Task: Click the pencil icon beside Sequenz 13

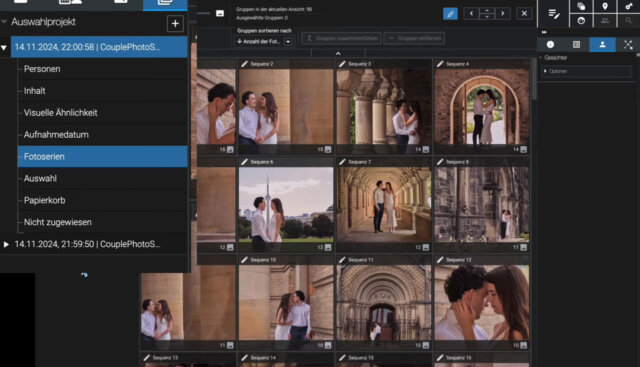Action: 147,358
